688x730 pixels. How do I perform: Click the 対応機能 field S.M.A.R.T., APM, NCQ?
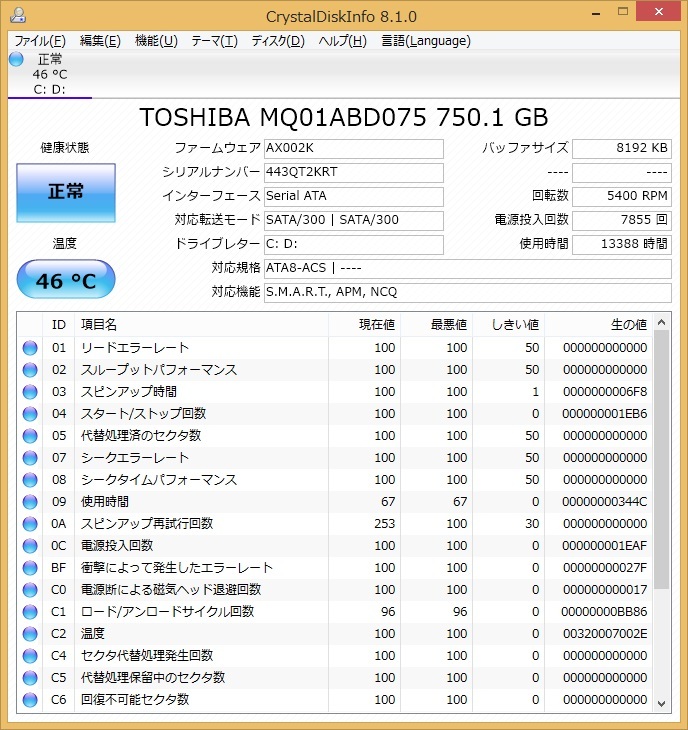468,292
